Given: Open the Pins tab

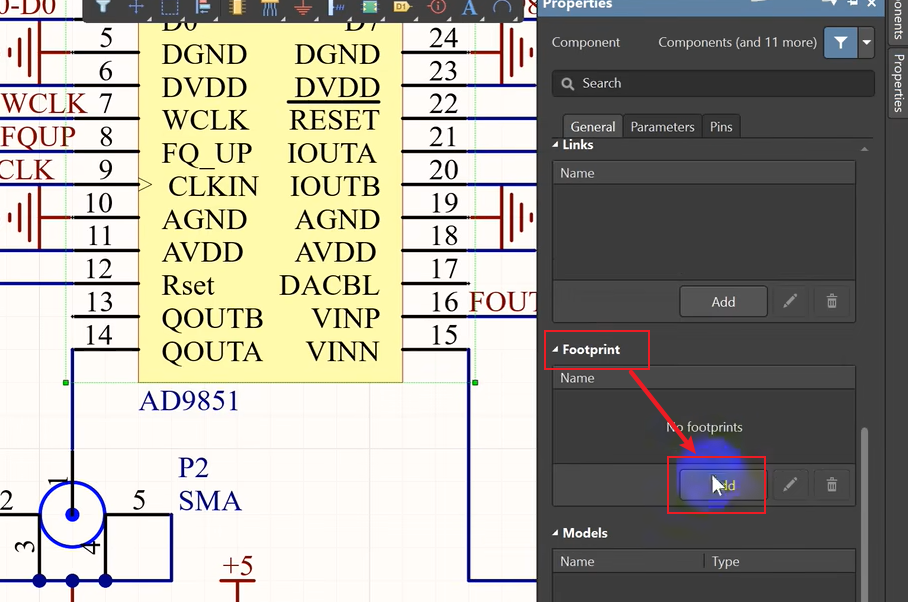Looking at the screenshot, I should (x=721, y=127).
